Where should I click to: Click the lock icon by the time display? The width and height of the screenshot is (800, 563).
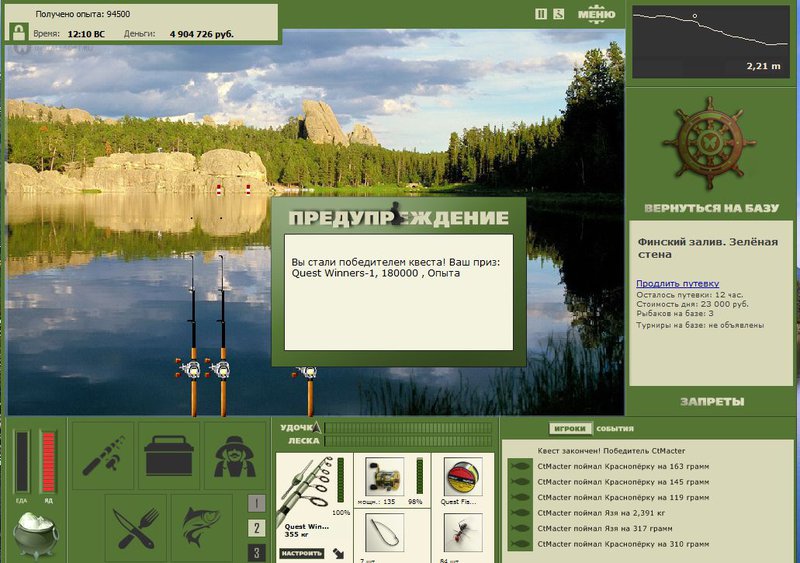pyautogui.click(x=19, y=32)
